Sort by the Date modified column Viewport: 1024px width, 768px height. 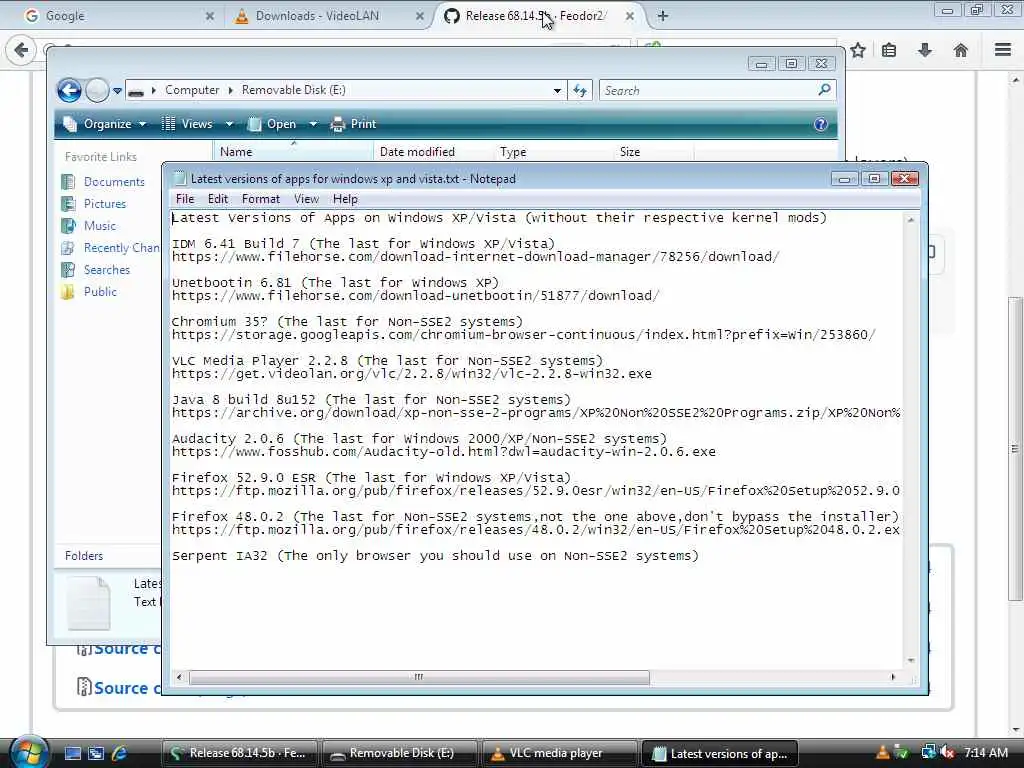434,152
